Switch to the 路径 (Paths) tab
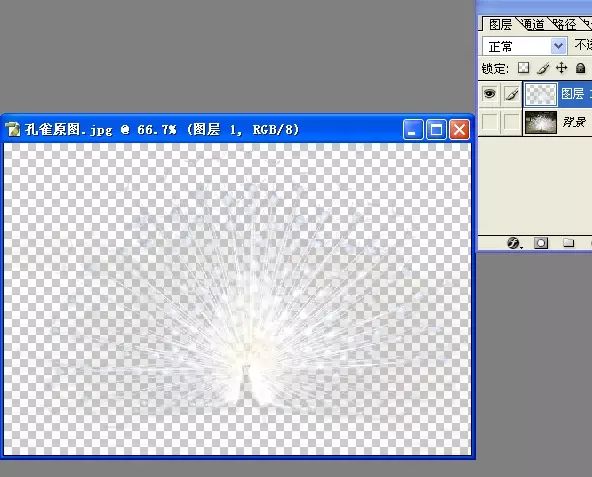This screenshot has width=592, height=477. [565, 25]
